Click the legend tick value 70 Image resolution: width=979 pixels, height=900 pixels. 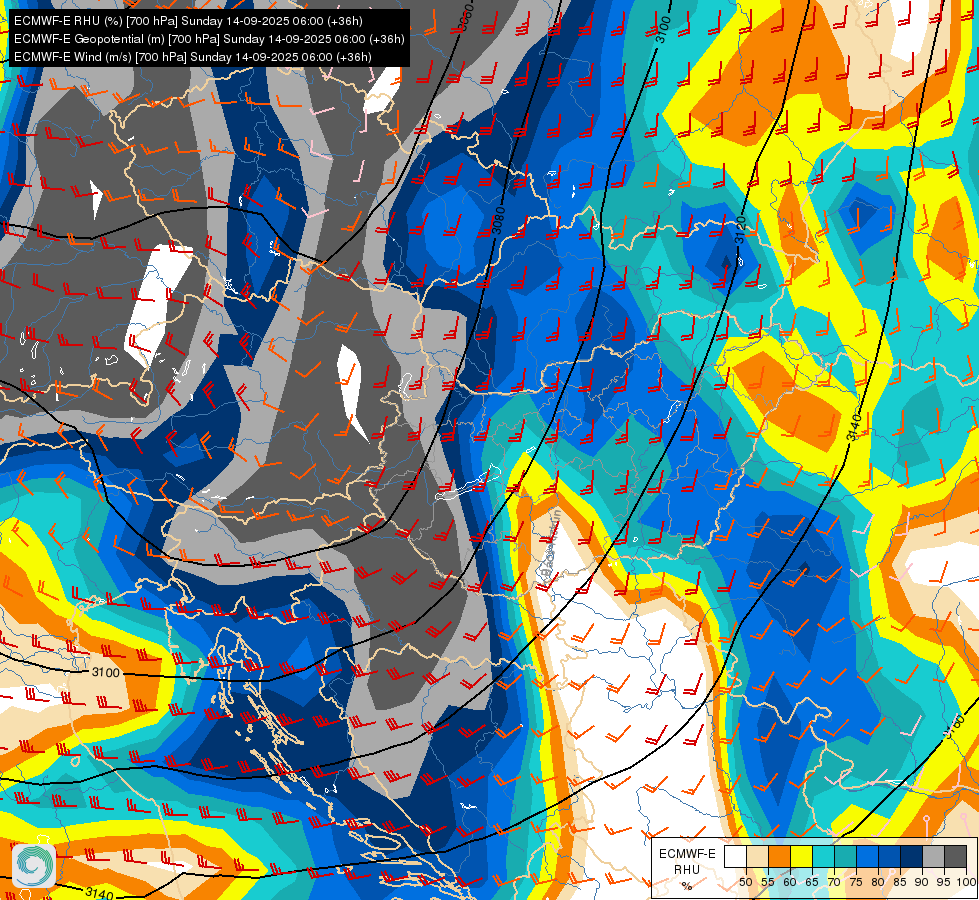pos(834,882)
